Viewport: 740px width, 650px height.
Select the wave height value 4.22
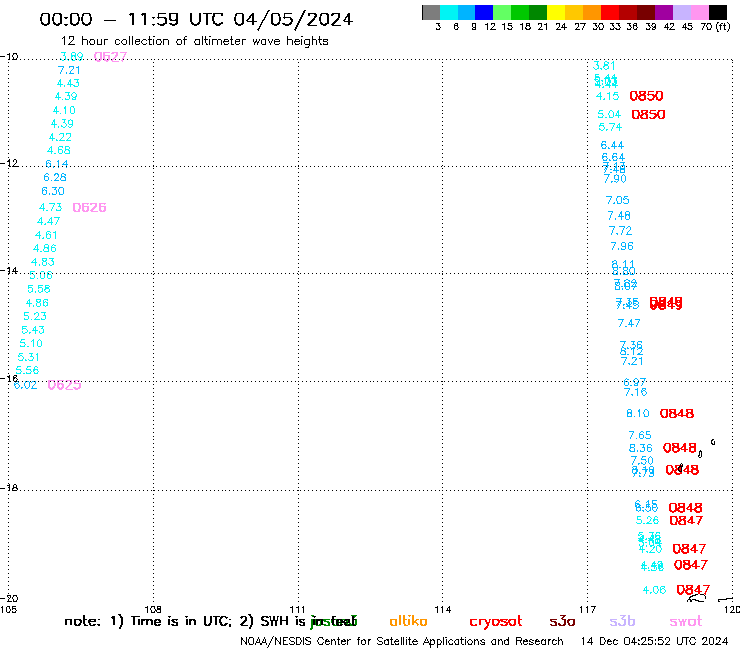(60, 137)
